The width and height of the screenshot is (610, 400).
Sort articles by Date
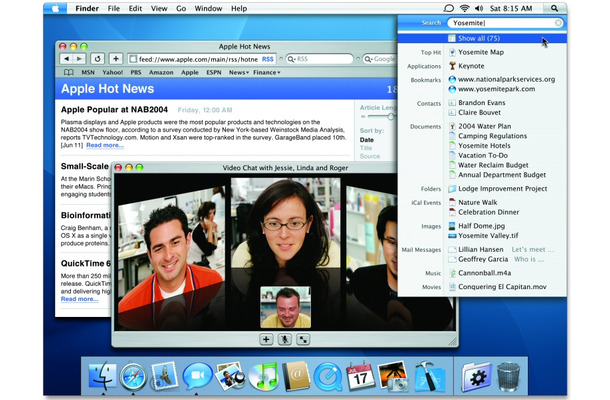[x=367, y=140]
